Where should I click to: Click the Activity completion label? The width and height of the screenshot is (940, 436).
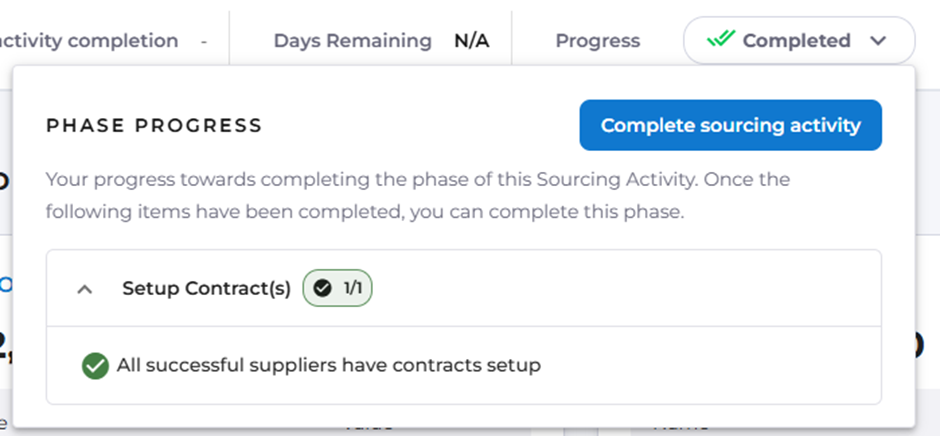[90, 41]
